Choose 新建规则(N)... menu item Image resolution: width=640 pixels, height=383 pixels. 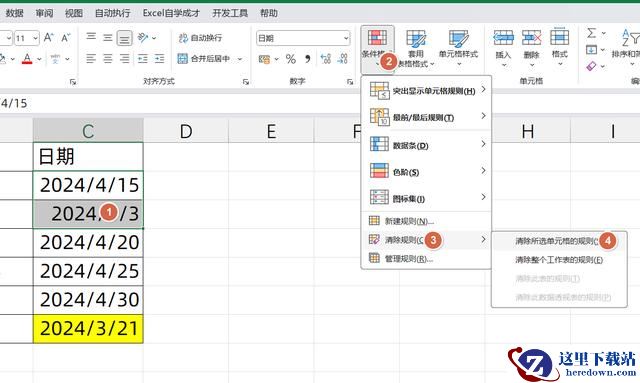[x=426, y=221]
